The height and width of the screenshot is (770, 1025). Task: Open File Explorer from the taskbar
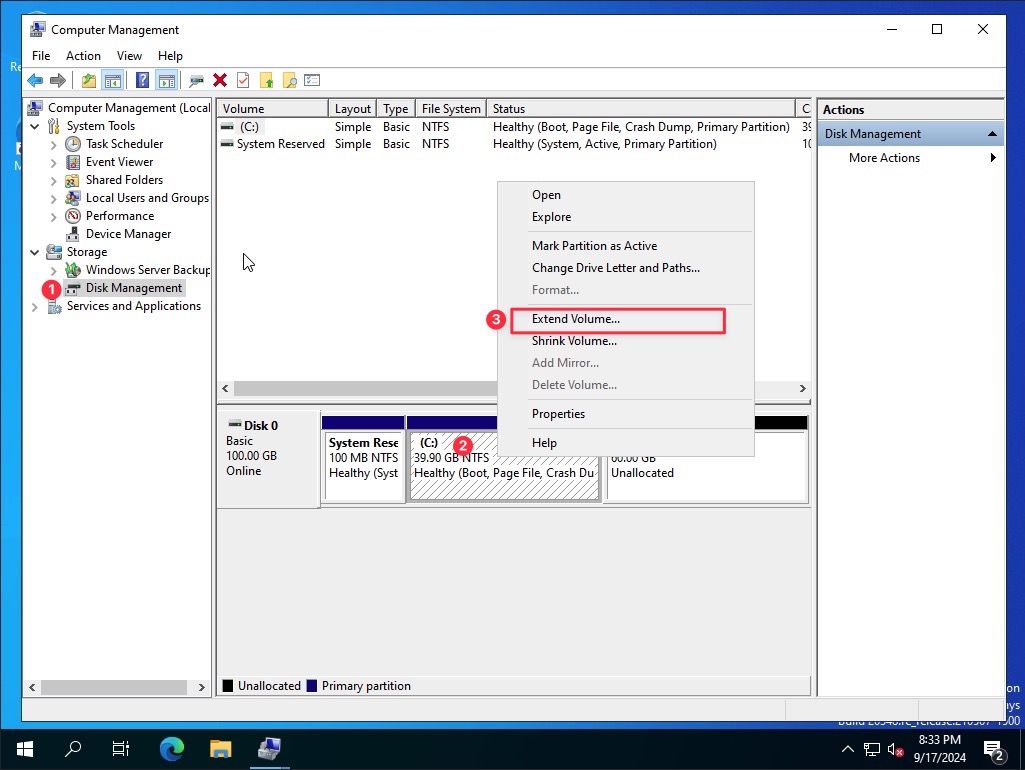(220, 749)
